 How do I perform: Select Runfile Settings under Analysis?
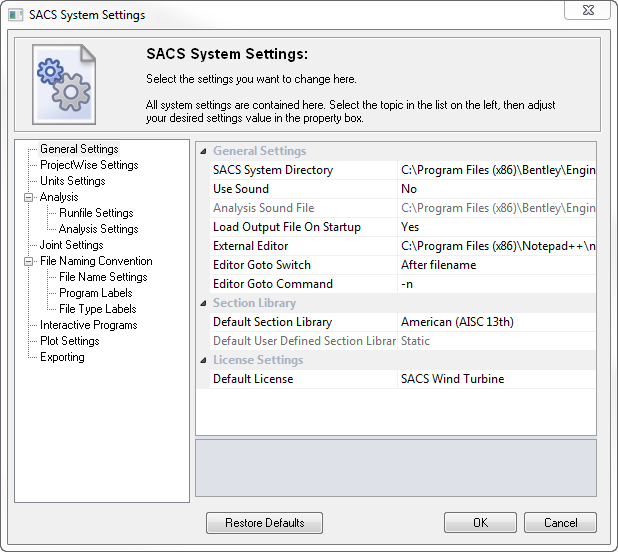96,213
